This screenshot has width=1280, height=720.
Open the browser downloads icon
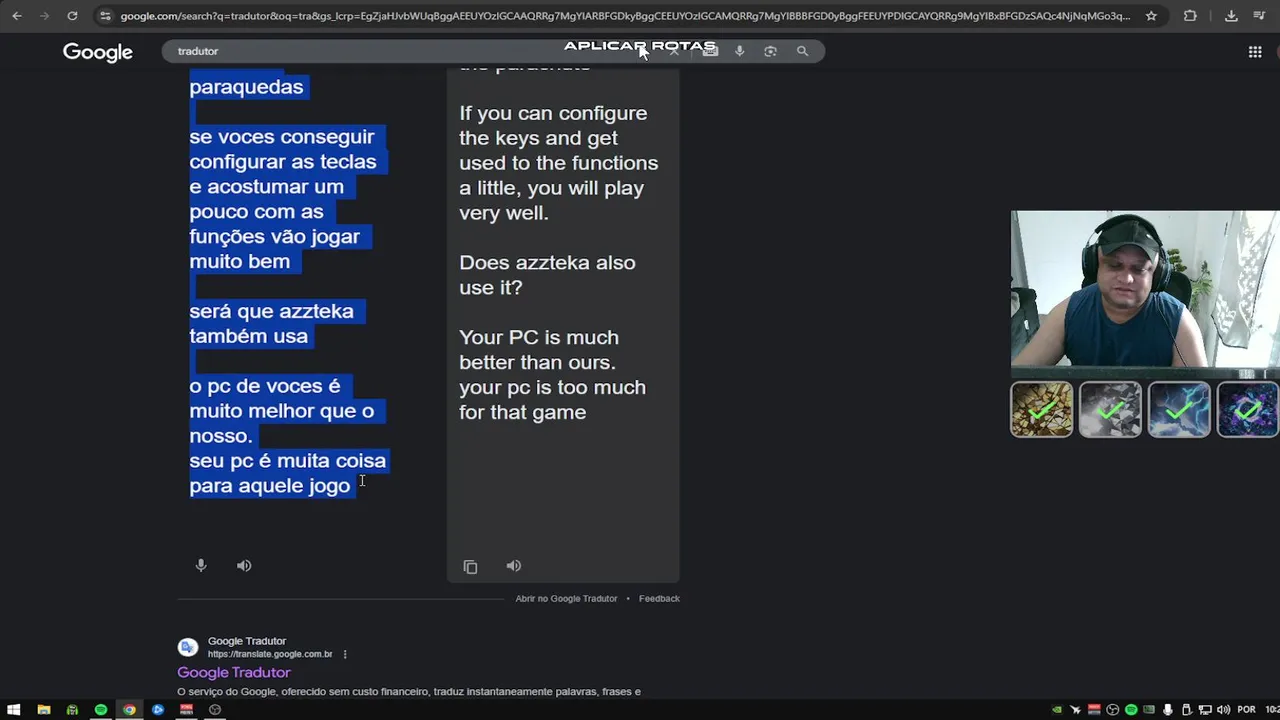pos(1231,16)
